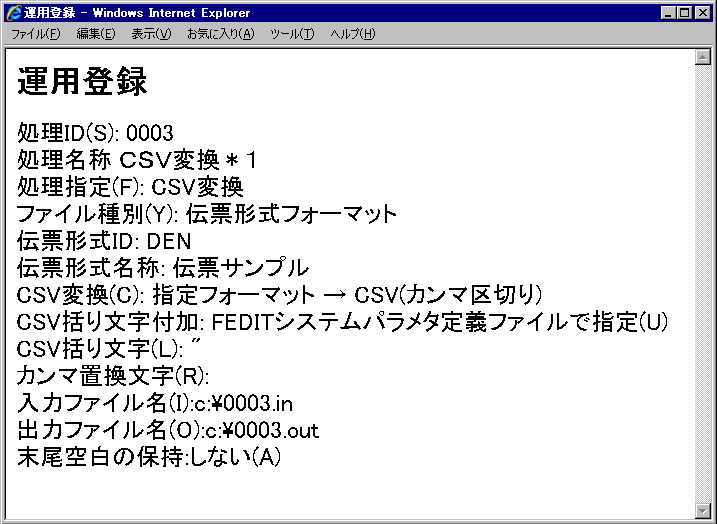Viewport: 717px width, 524px height.
Task: Click the scrollbar up arrow
Action: tap(702, 57)
